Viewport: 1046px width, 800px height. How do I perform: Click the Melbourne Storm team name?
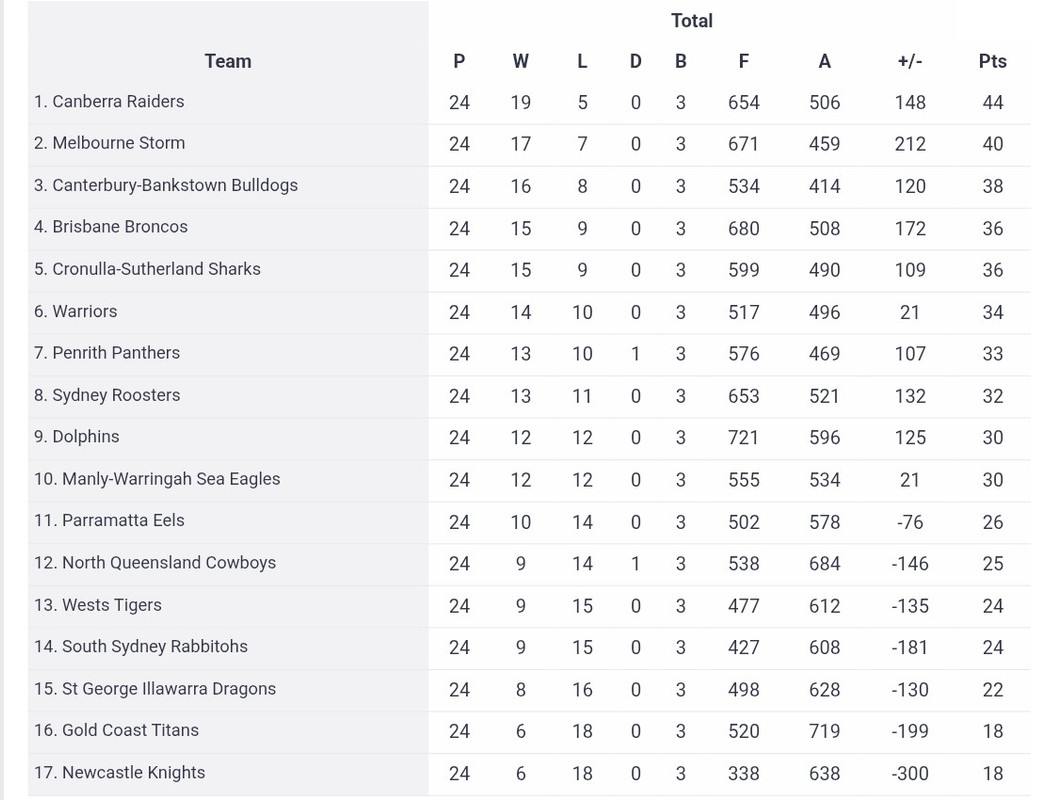point(118,143)
